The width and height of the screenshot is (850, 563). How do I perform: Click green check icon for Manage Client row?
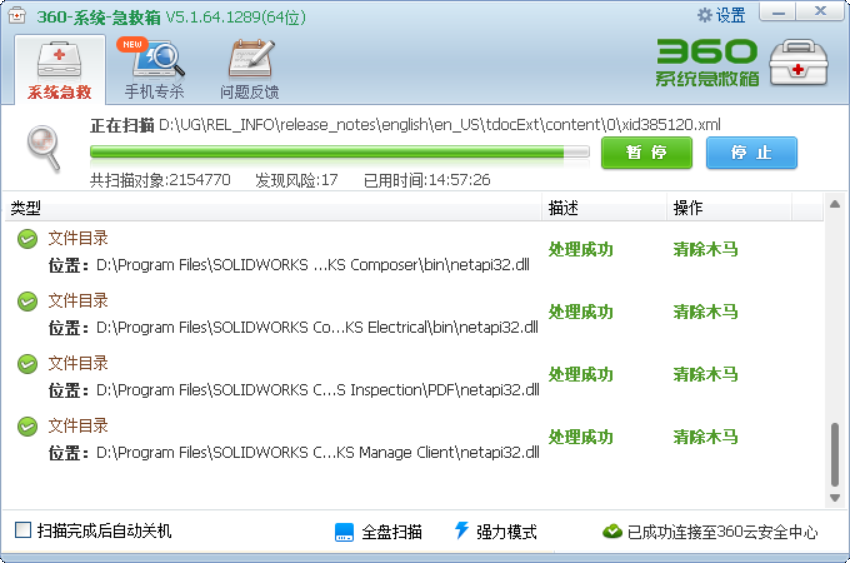(27, 426)
